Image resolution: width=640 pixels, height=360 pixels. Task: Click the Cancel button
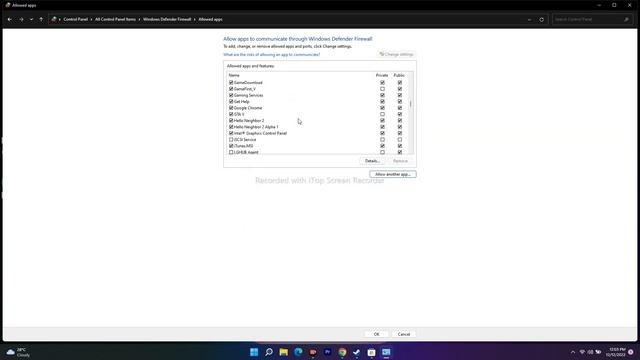pos(404,334)
